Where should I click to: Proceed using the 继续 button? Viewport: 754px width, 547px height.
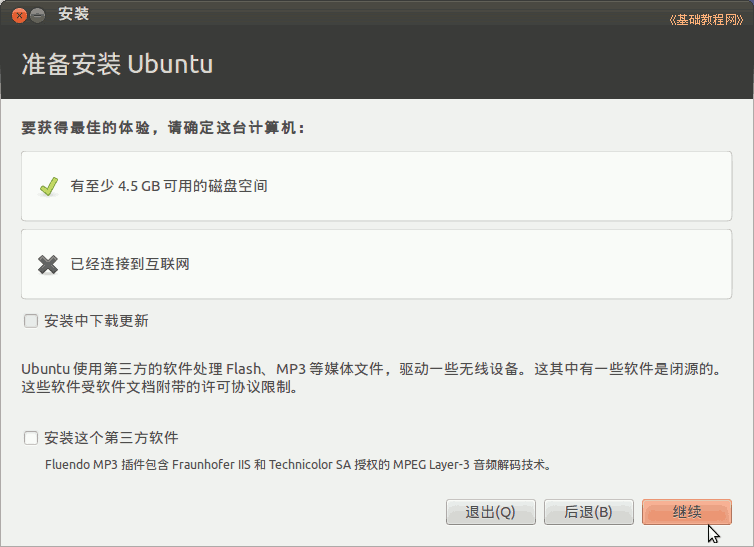click(x=687, y=512)
